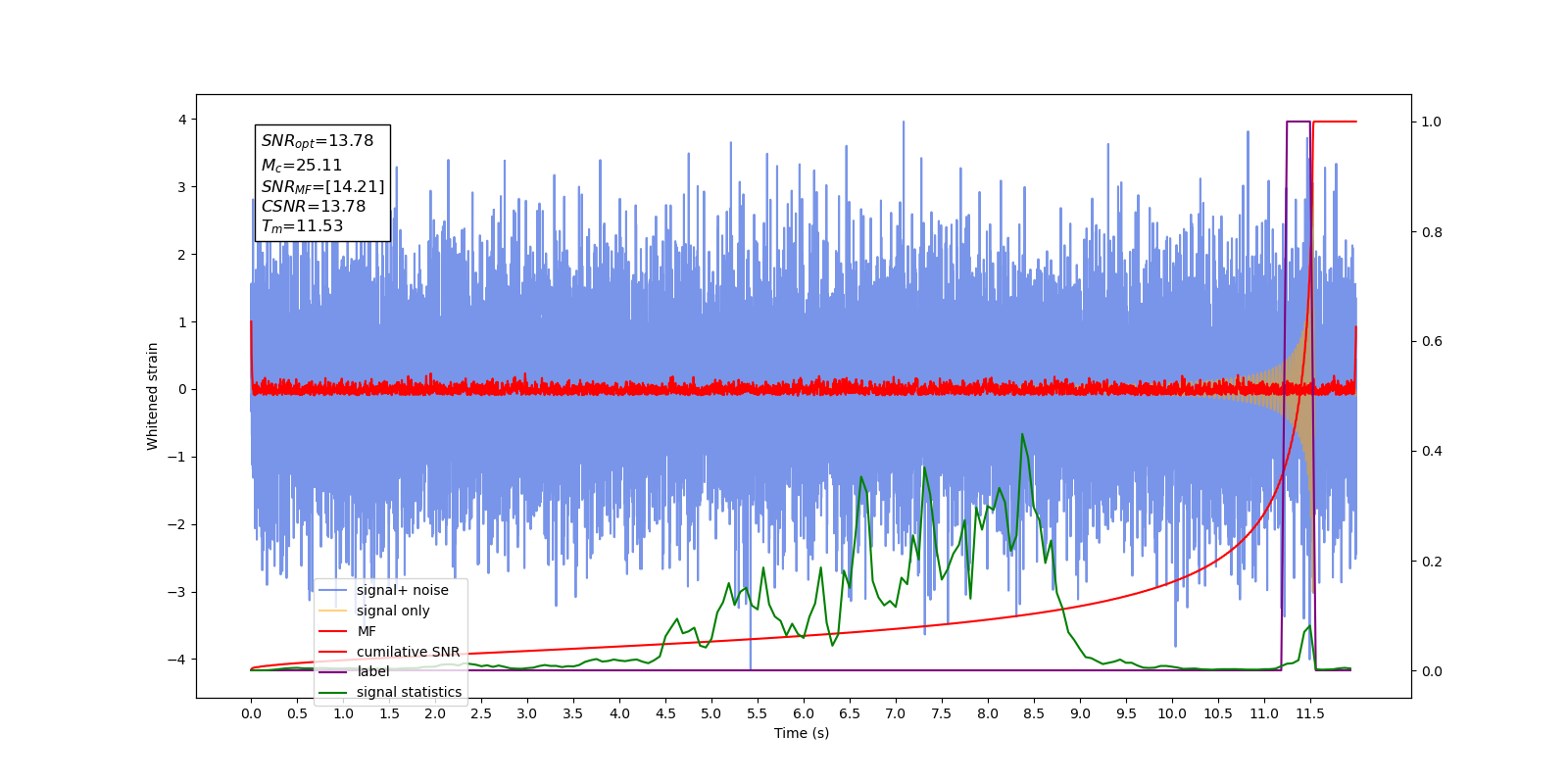
Task: Click the x-axis tick label 7.5
Action: click(x=942, y=713)
